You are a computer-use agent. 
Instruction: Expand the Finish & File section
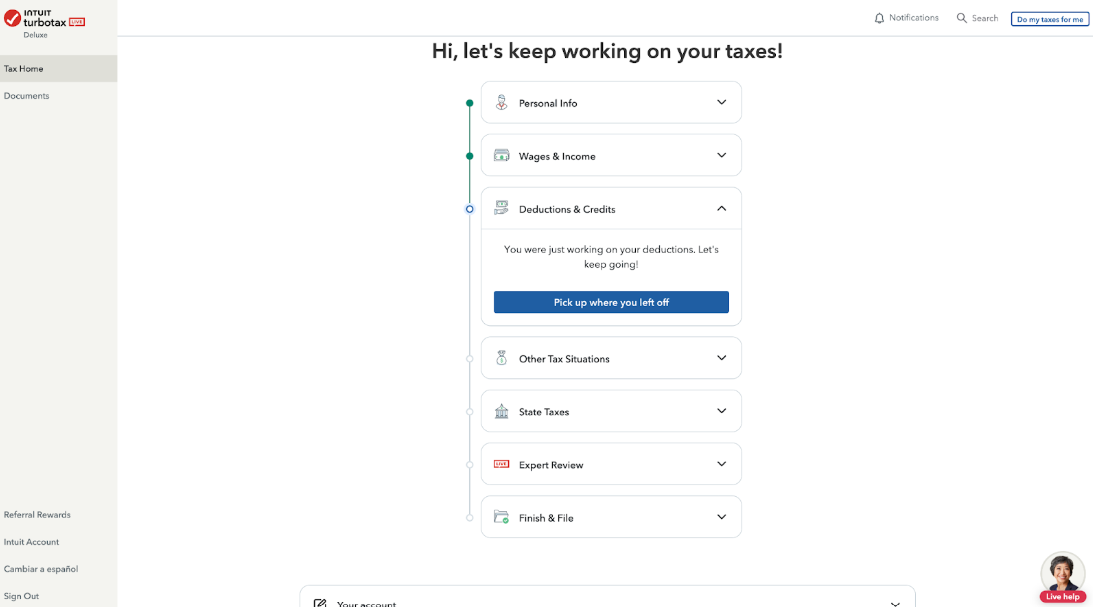721,517
